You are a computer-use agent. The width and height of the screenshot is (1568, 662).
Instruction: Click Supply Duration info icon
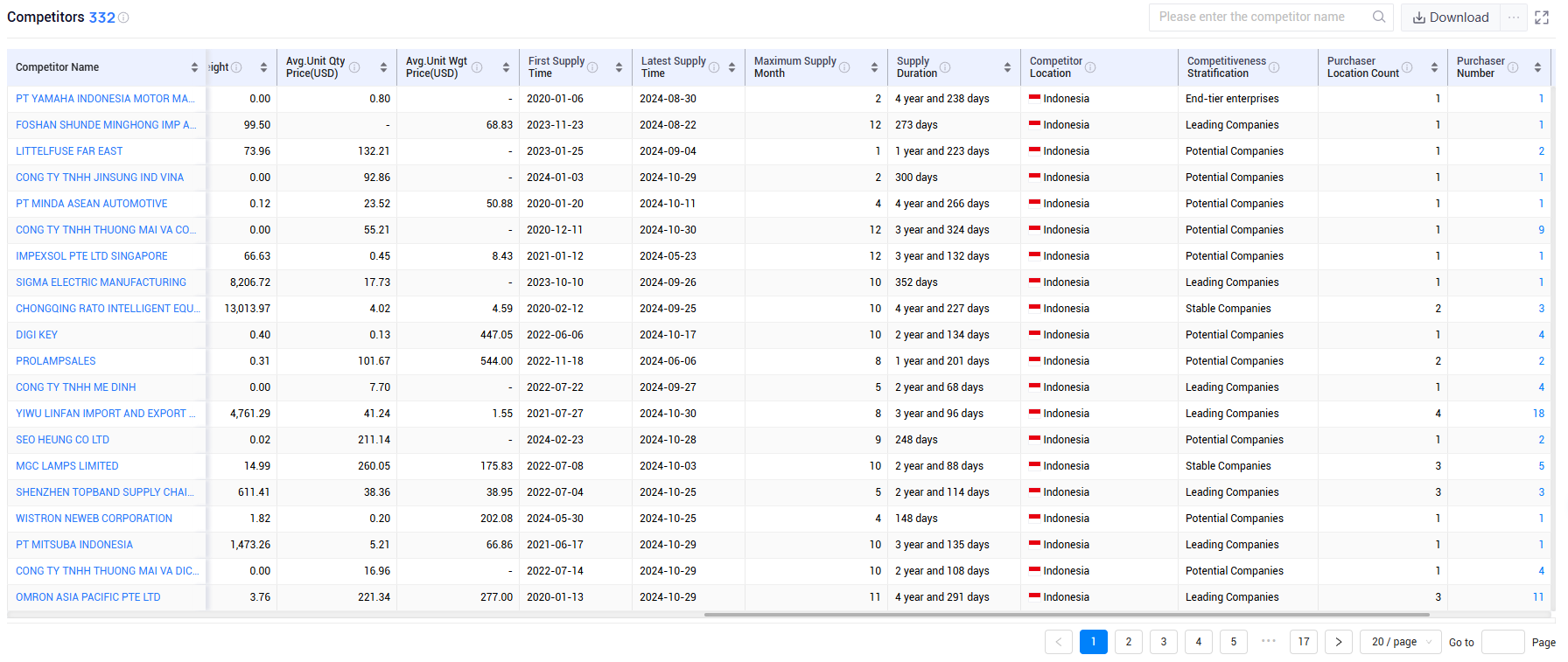tap(945, 67)
